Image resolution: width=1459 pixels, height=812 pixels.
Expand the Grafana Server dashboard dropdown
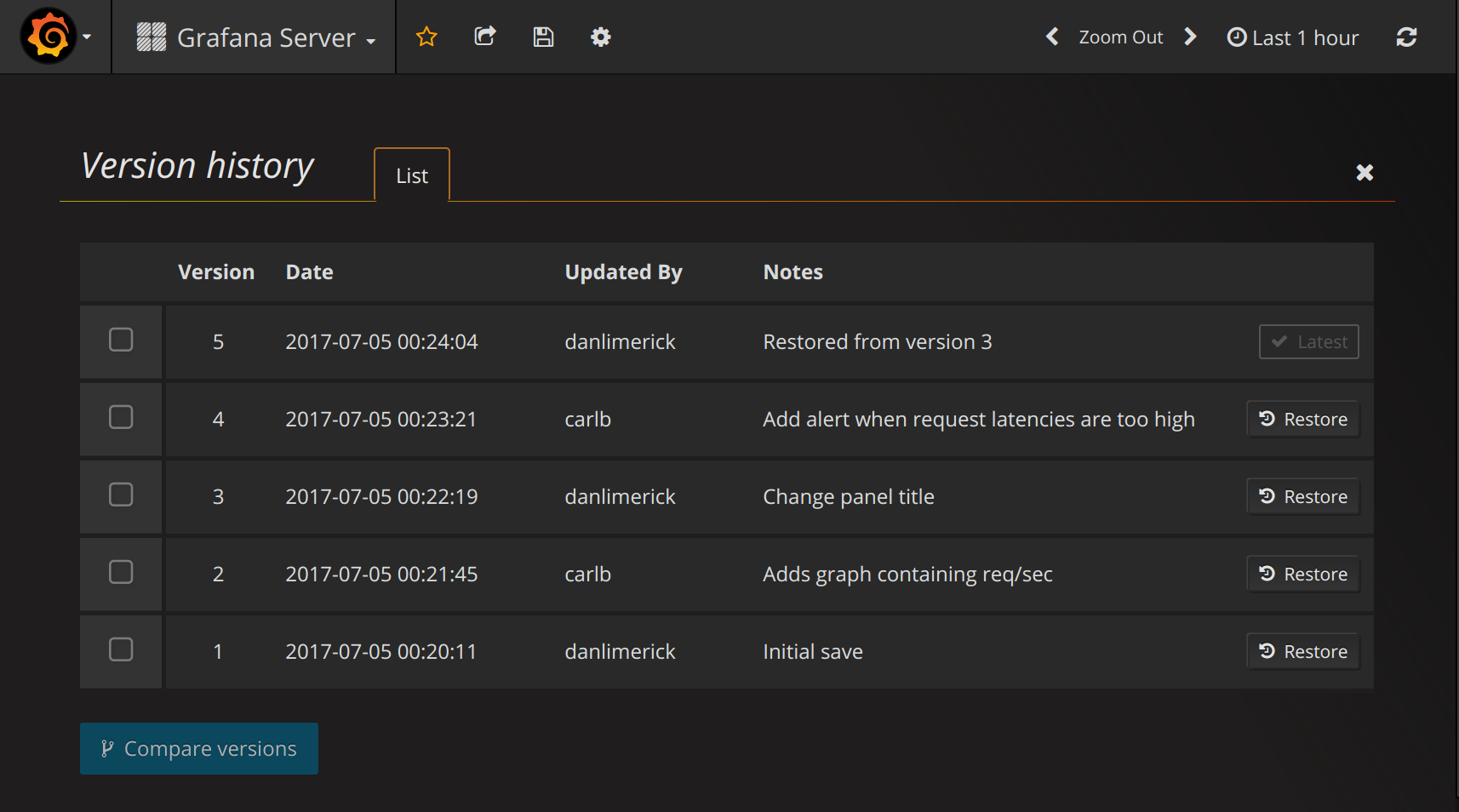[x=255, y=37]
